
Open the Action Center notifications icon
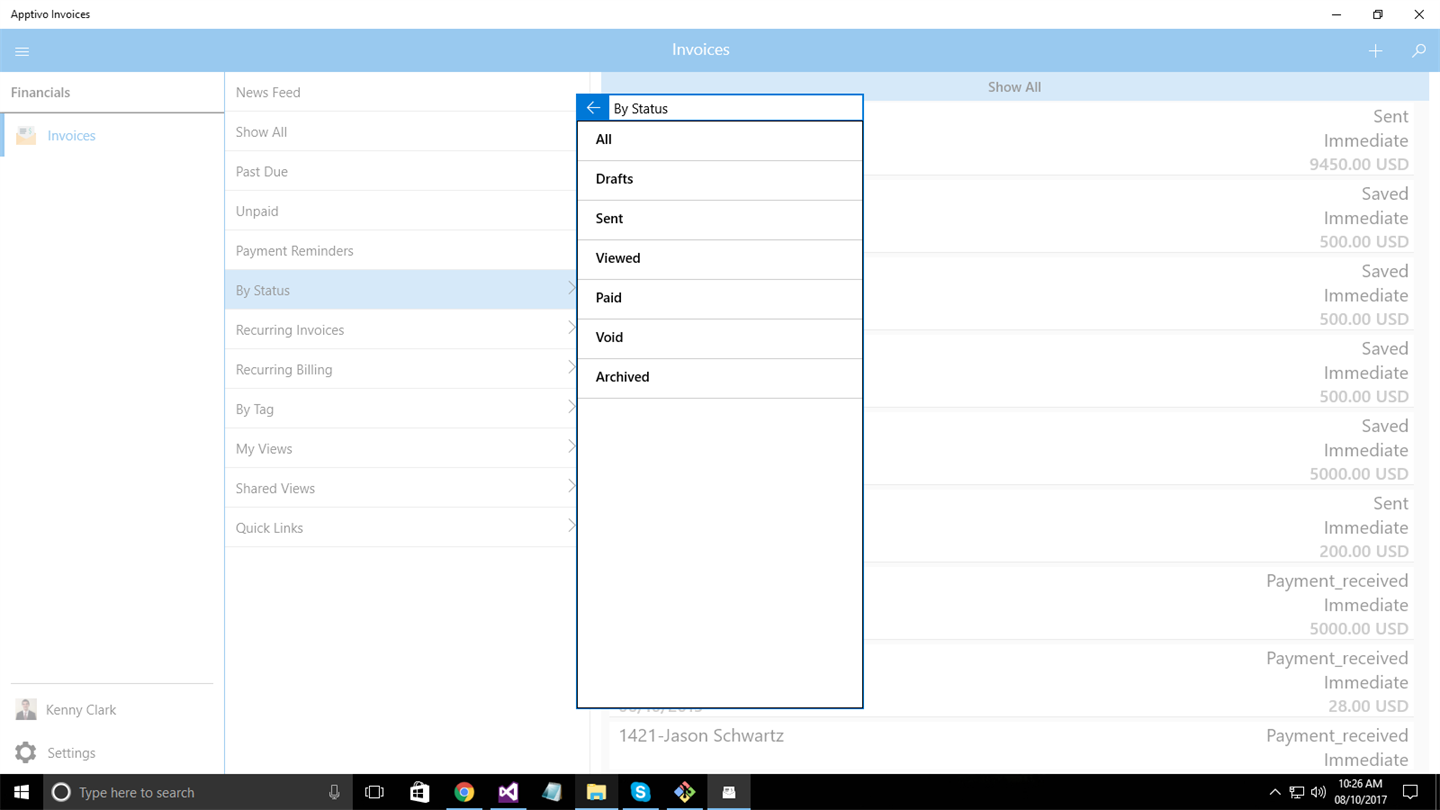click(1411, 792)
